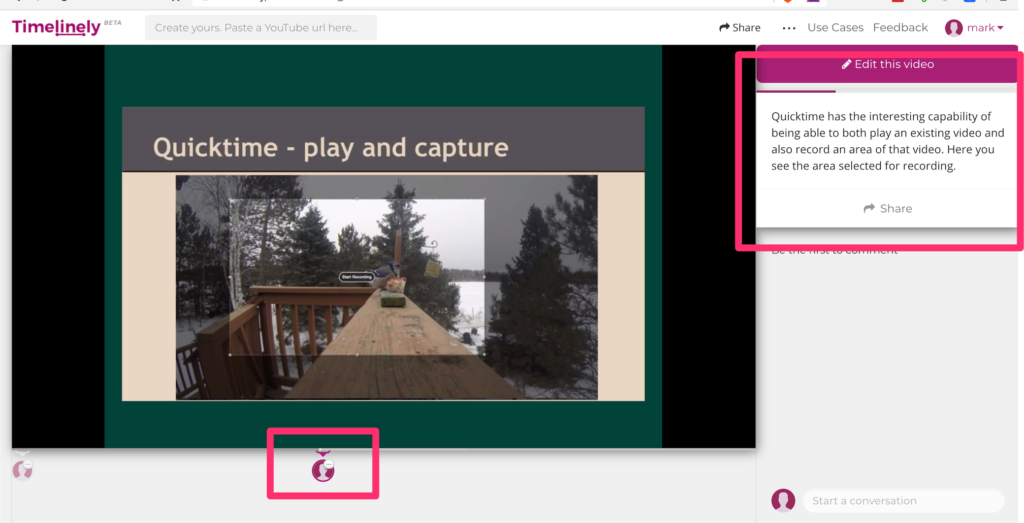Click the highlighted timeline marker avatar

[x=322, y=468]
